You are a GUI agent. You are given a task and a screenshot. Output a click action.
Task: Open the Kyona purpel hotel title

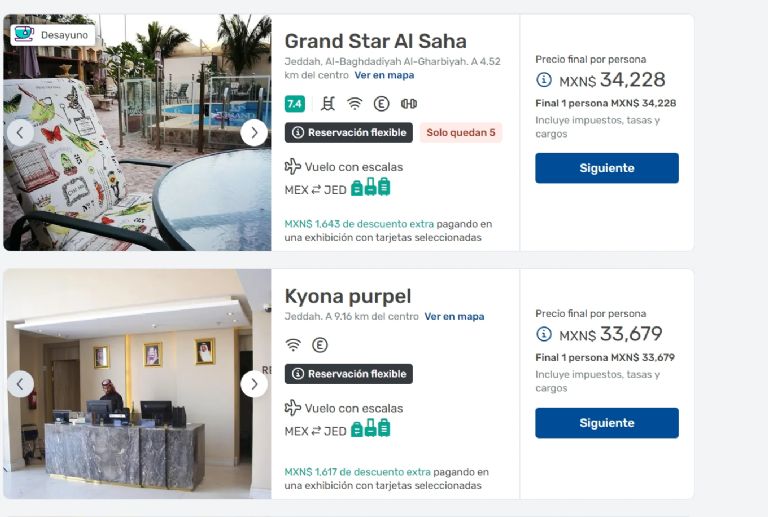[347, 296]
